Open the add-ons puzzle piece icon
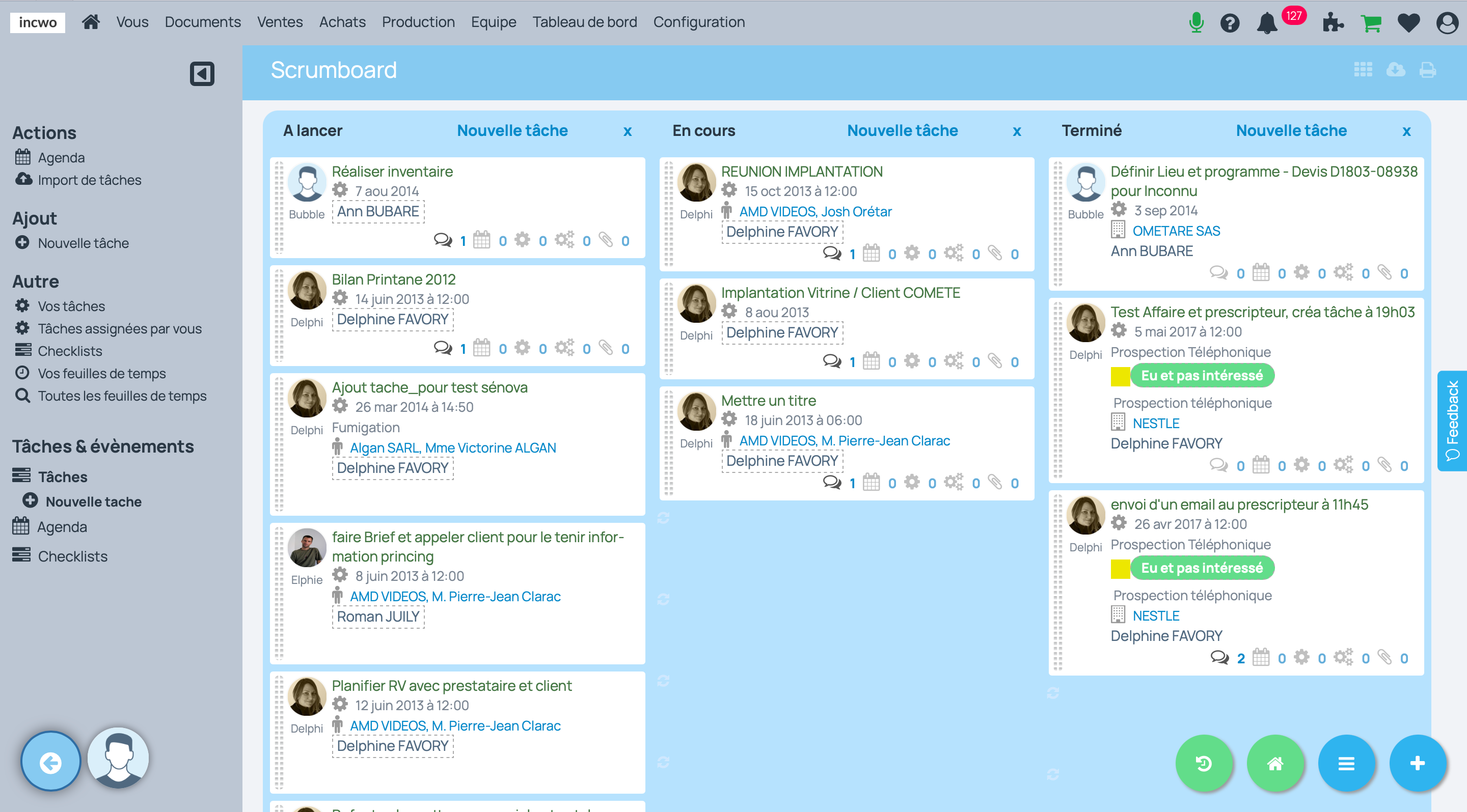 pyautogui.click(x=1333, y=23)
